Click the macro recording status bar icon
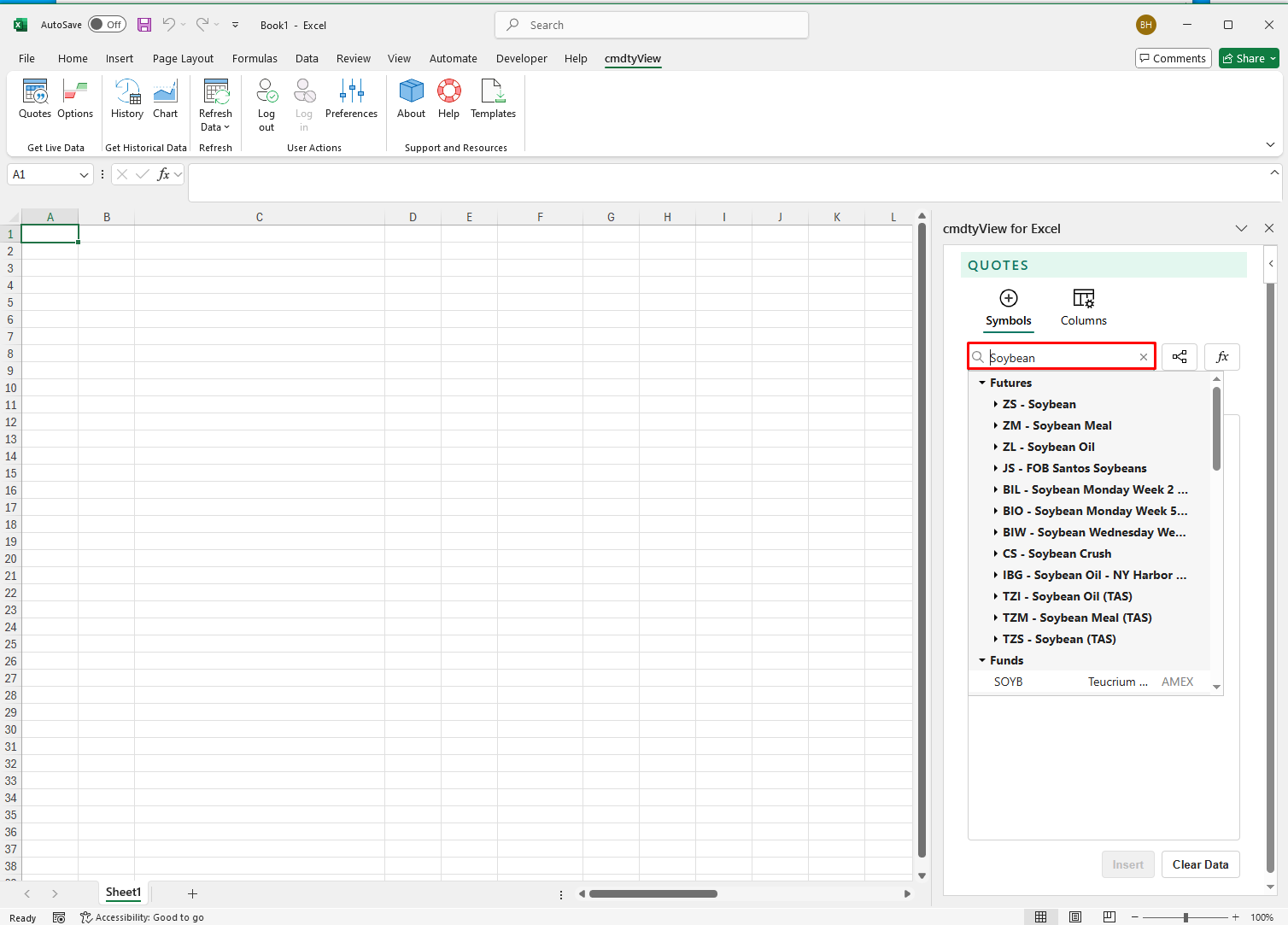The height and width of the screenshot is (925, 1288). point(59,917)
